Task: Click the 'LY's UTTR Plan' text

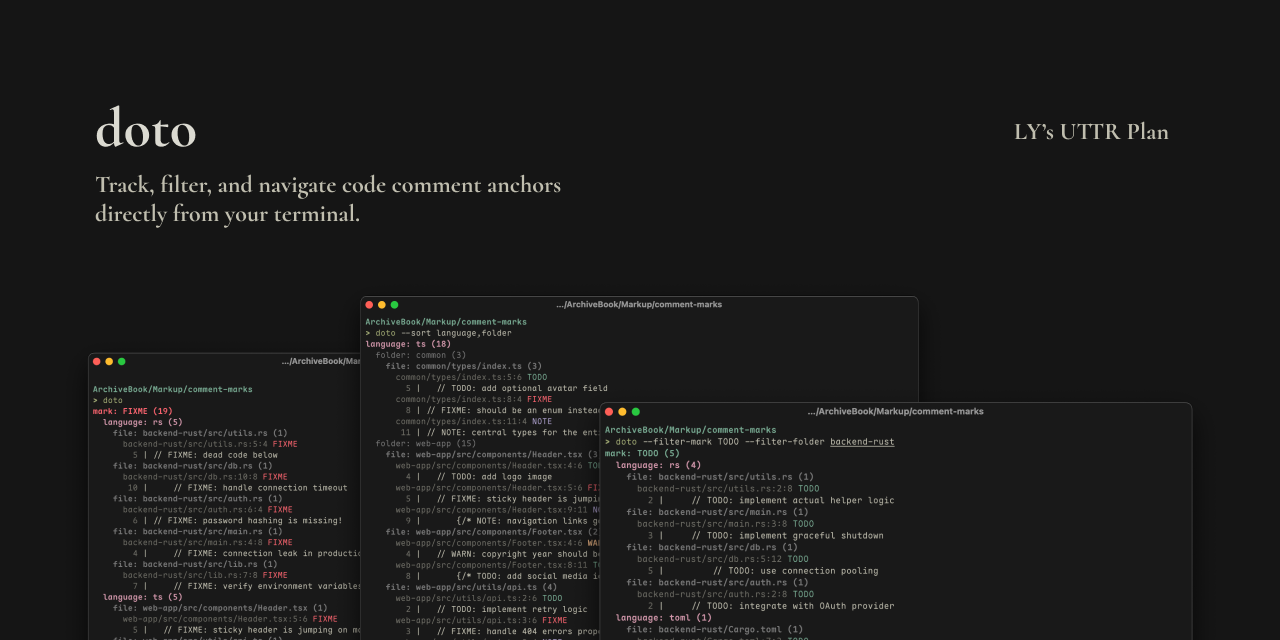Action: 1091,132
